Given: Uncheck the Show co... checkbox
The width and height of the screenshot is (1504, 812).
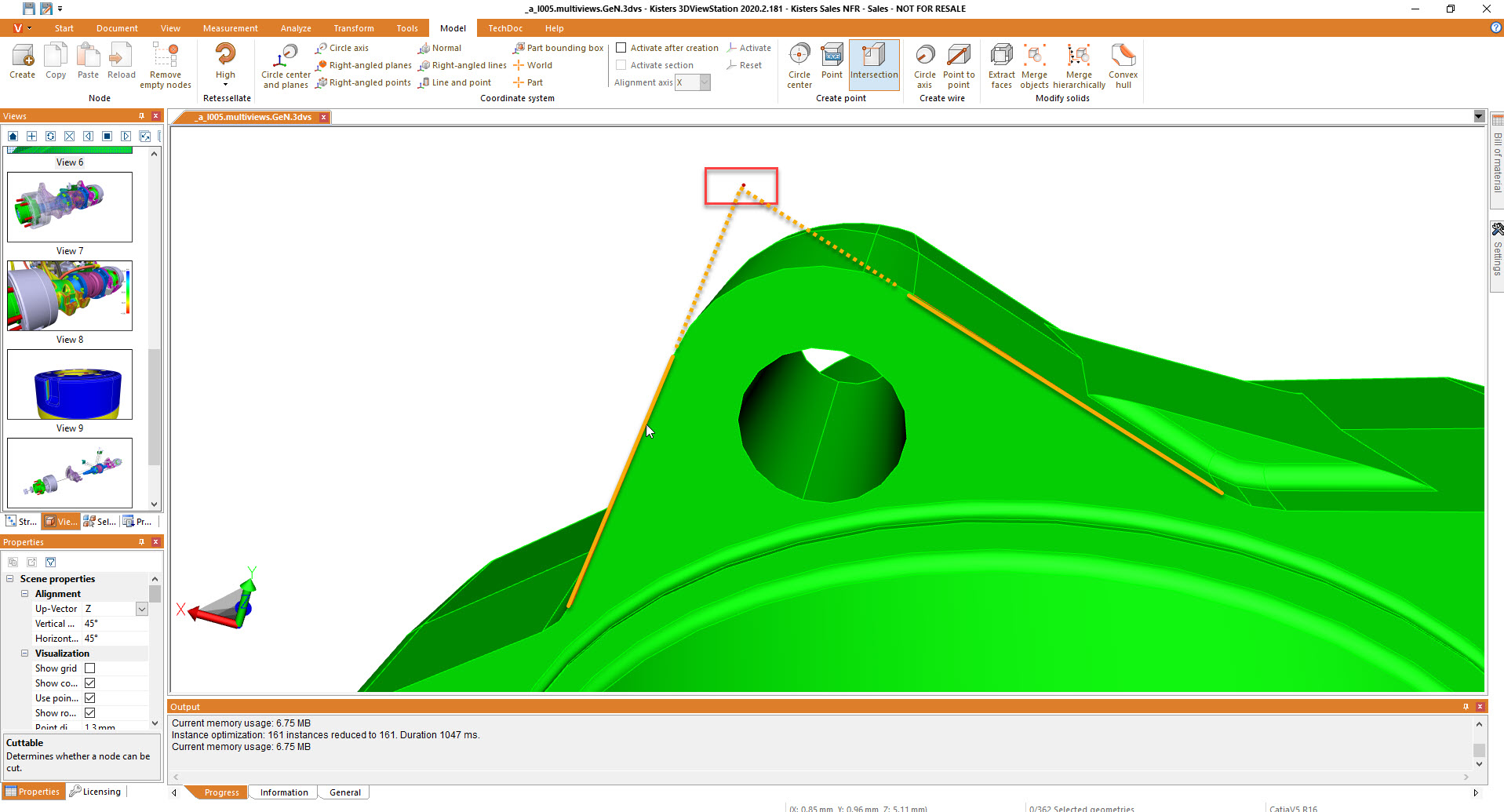Looking at the screenshot, I should [89, 683].
